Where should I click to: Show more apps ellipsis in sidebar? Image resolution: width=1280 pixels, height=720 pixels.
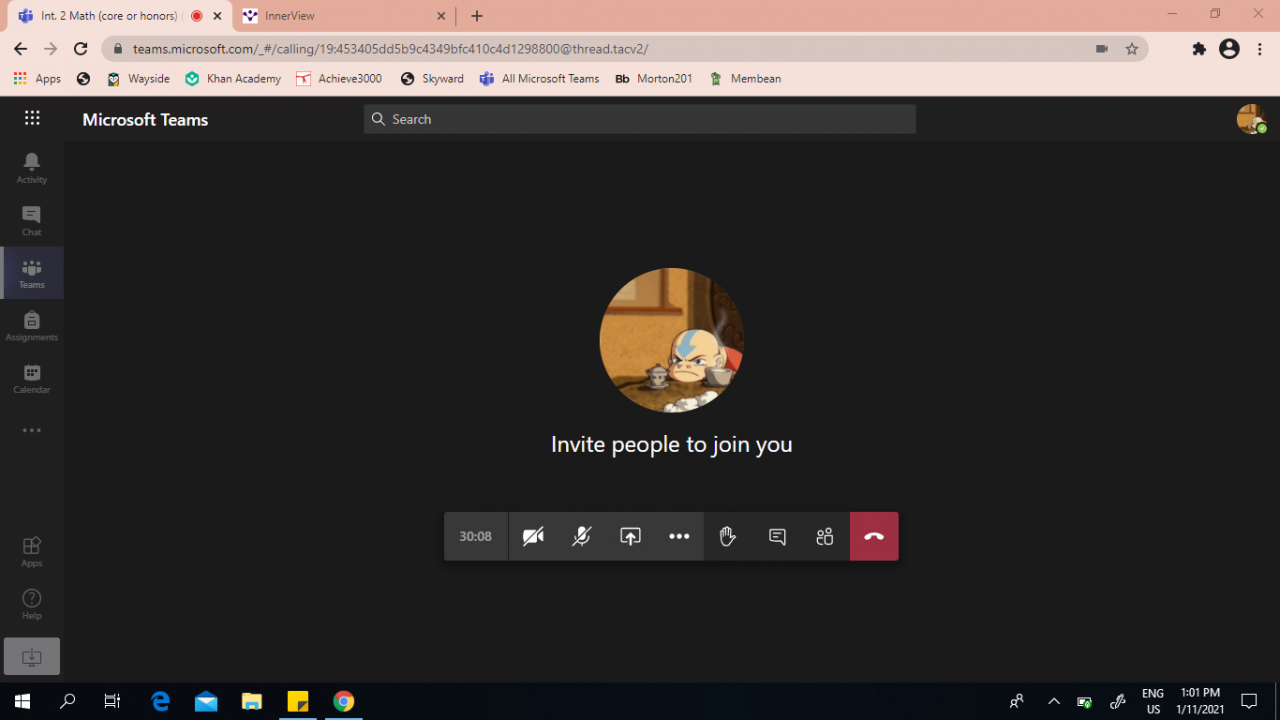pos(32,431)
